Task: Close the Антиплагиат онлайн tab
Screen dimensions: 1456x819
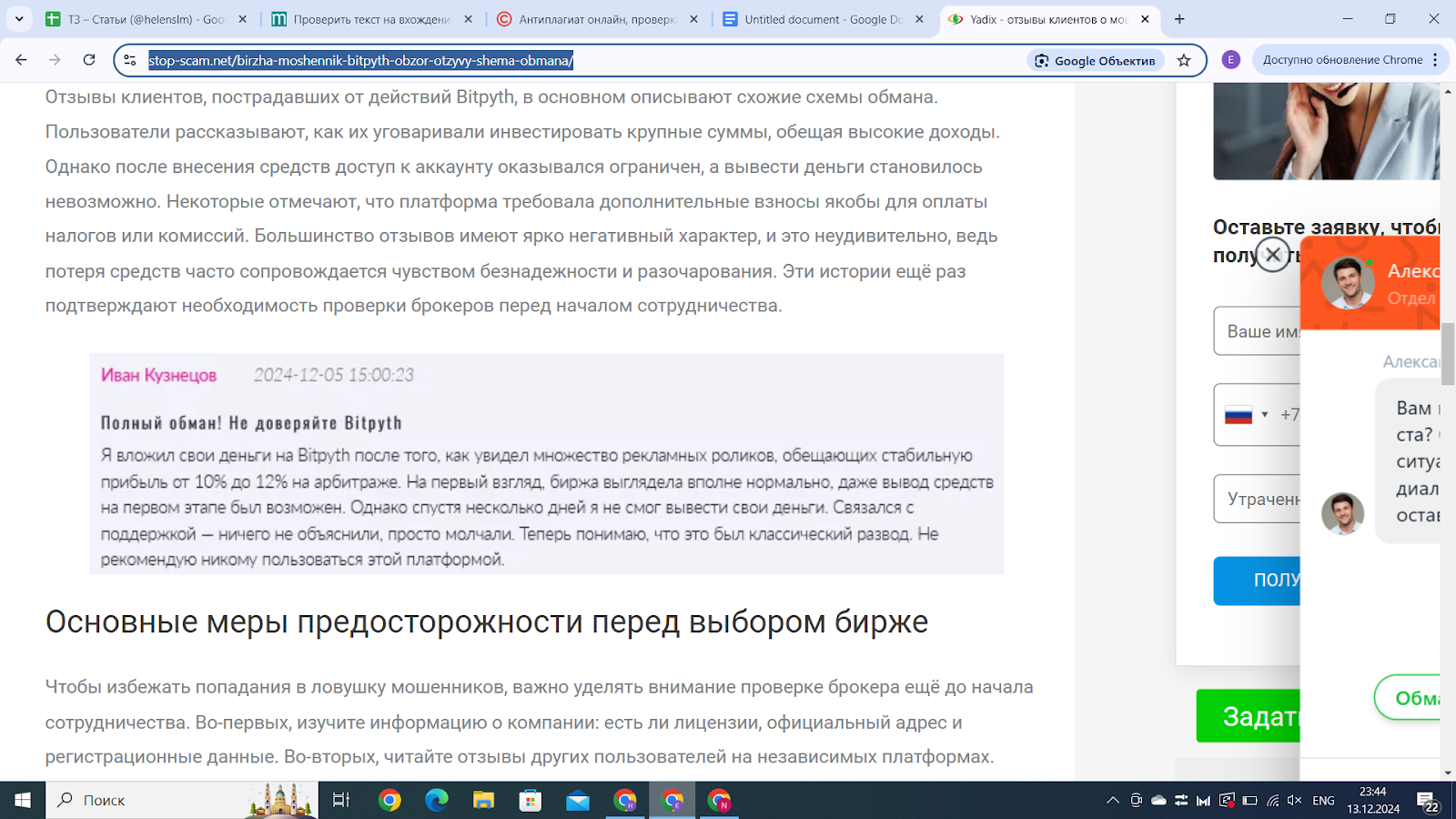Action: (x=693, y=19)
